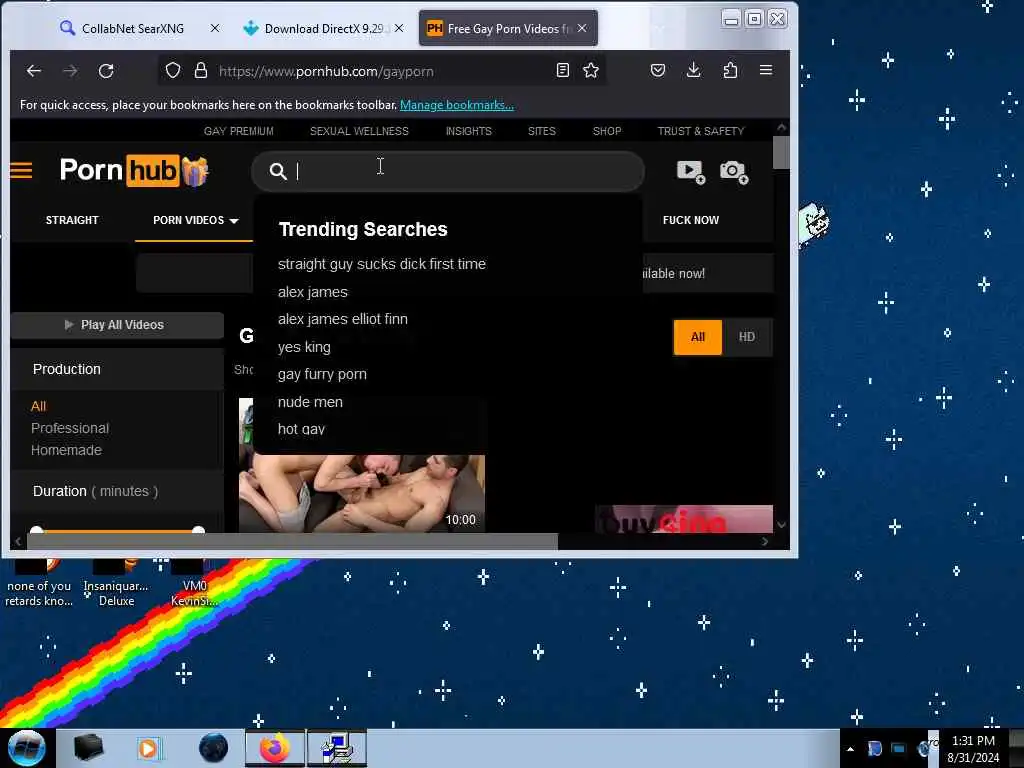Open the taskbar clock showing 1:31 PM
This screenshot has height=768, width=1024.
pyautogui.click(x=973, y=749)
